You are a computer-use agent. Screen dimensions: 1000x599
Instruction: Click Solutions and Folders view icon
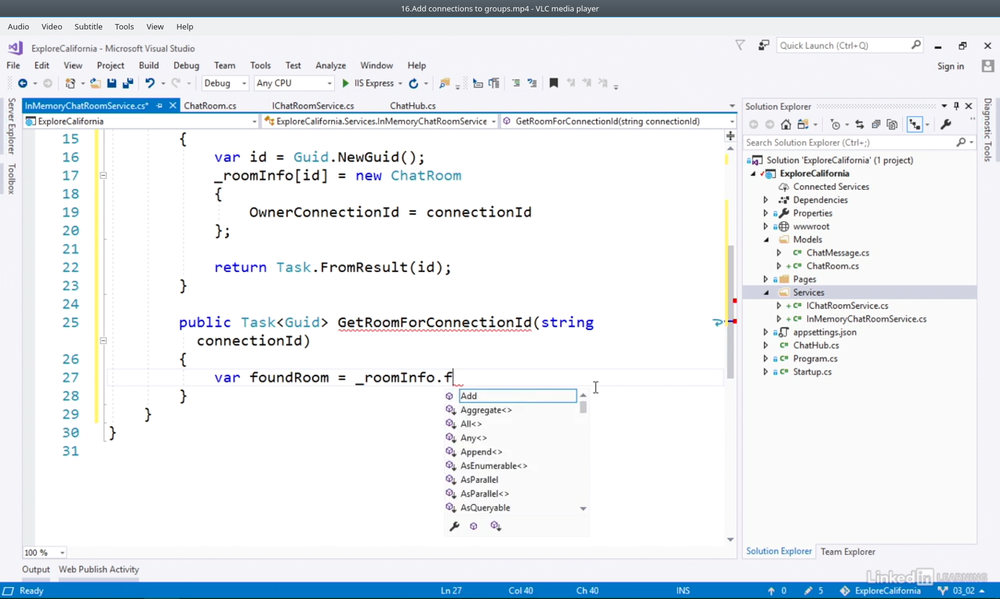[803, 124]
